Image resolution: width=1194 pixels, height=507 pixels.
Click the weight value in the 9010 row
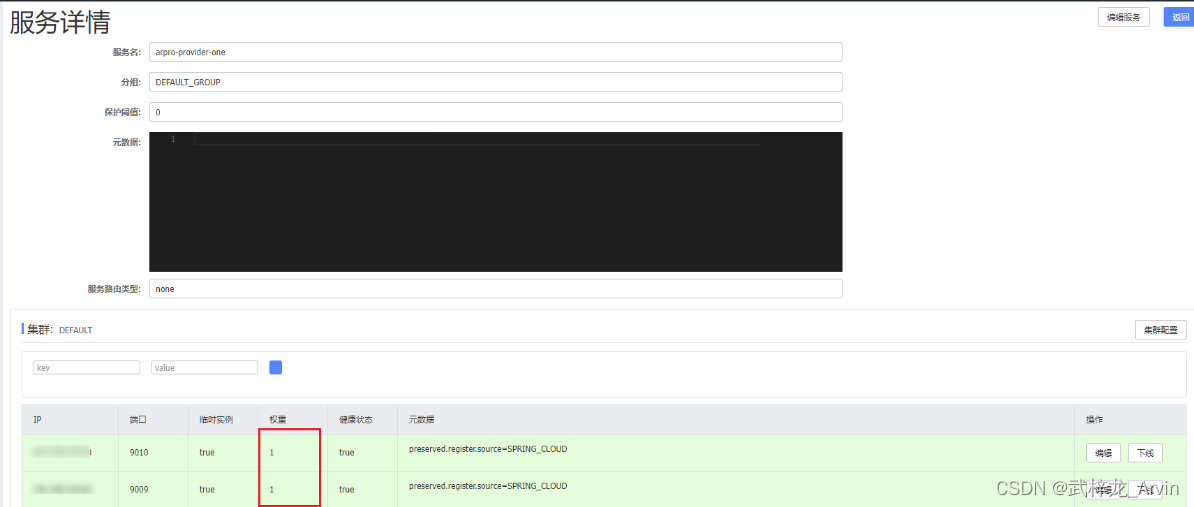pyautogui.click(x=271, y=452)
